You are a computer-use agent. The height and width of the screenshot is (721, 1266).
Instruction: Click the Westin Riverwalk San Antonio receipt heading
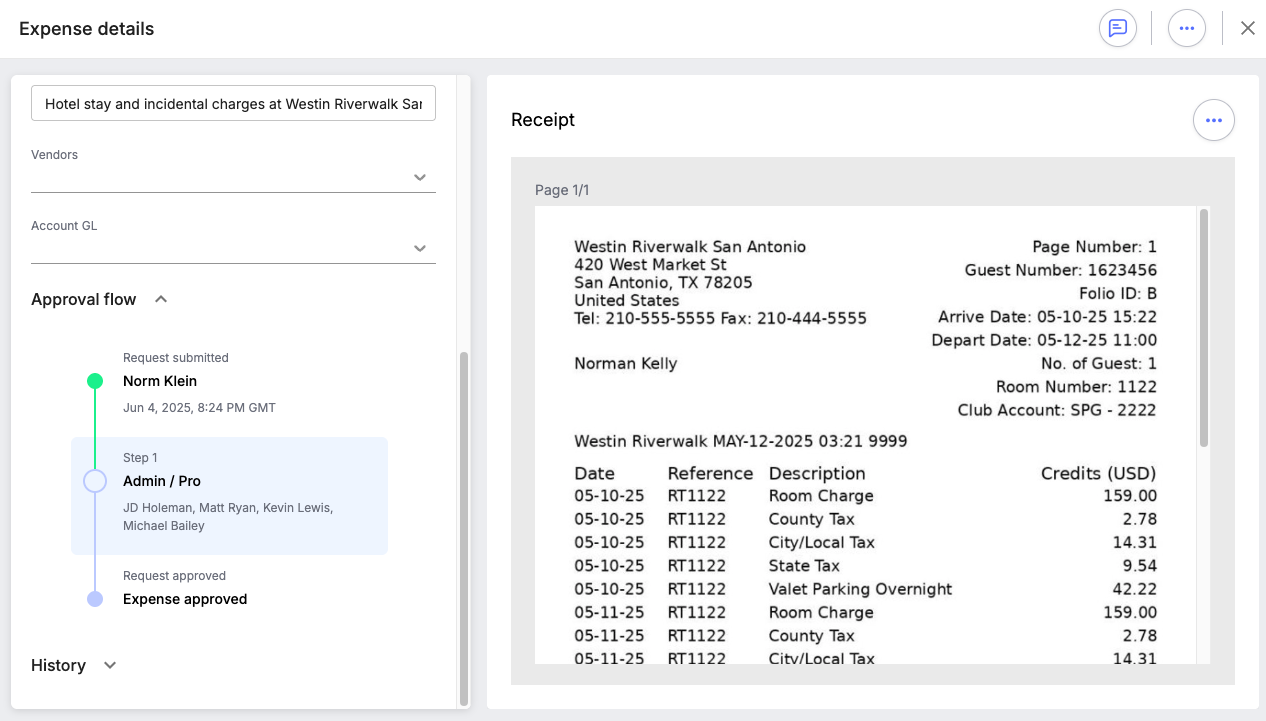690,247
